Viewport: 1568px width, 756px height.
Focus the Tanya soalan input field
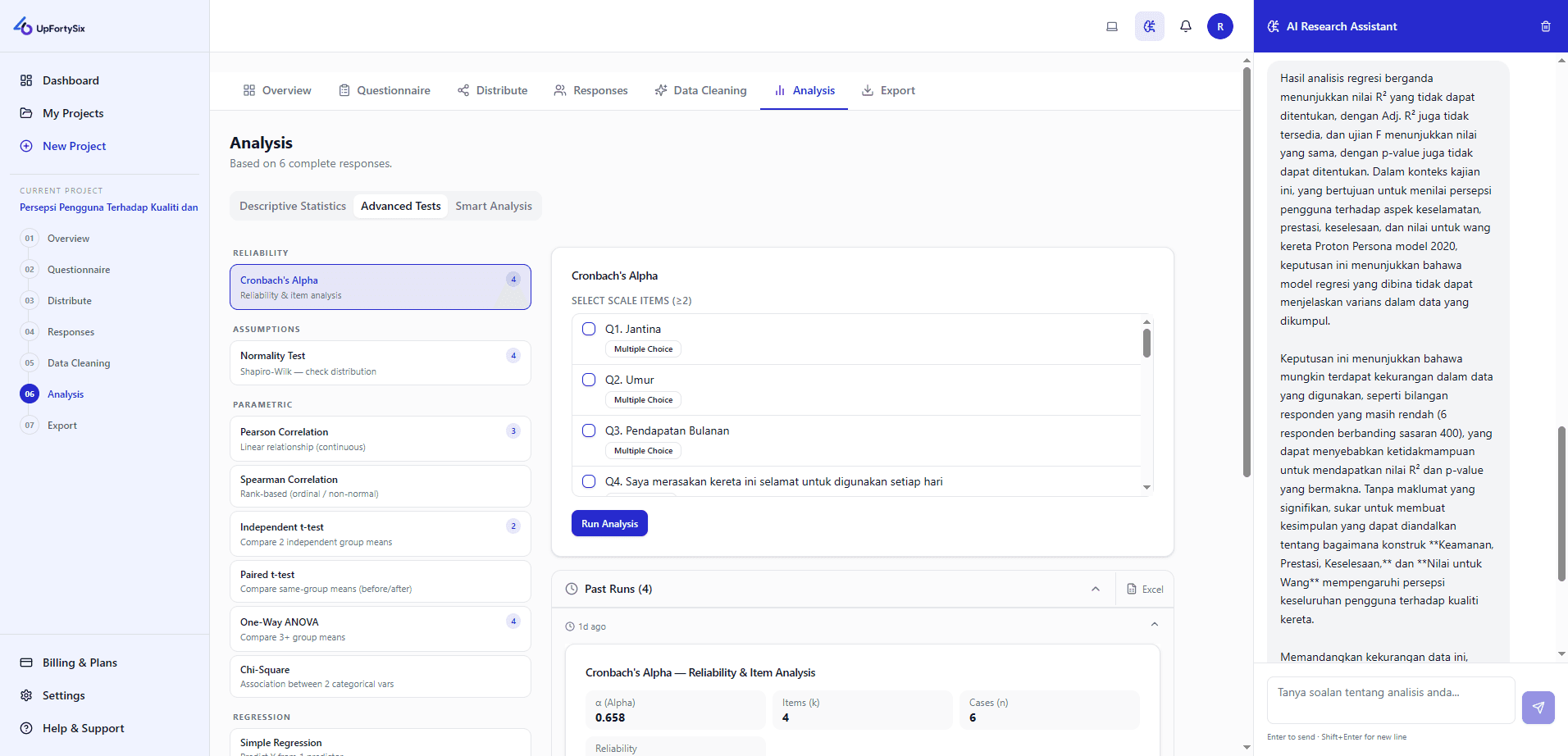click(x=1391, y=699)
